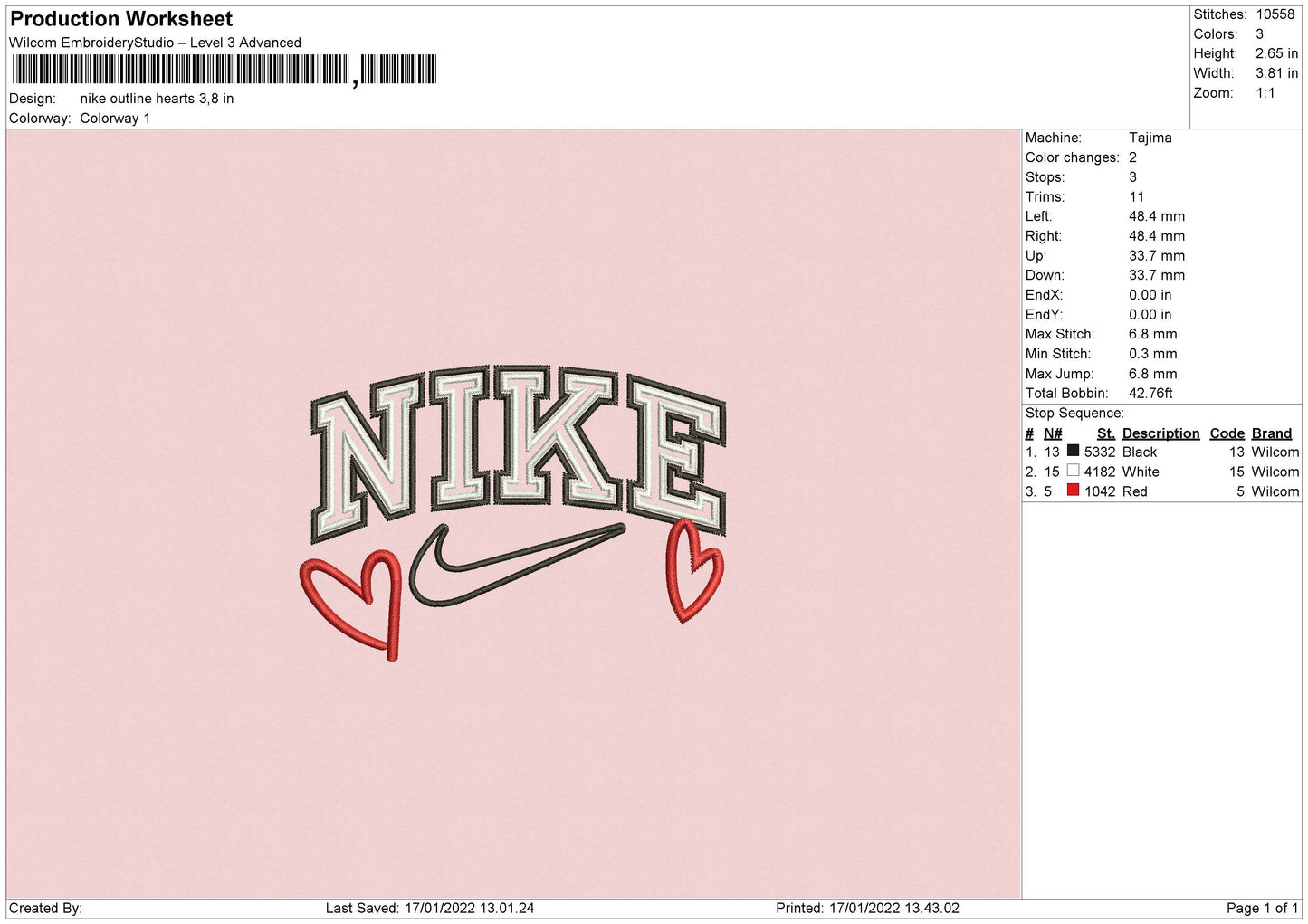Click the NIKE embroidery design preview
Screen dimensions: 1308x924
[x=513, y=512]
